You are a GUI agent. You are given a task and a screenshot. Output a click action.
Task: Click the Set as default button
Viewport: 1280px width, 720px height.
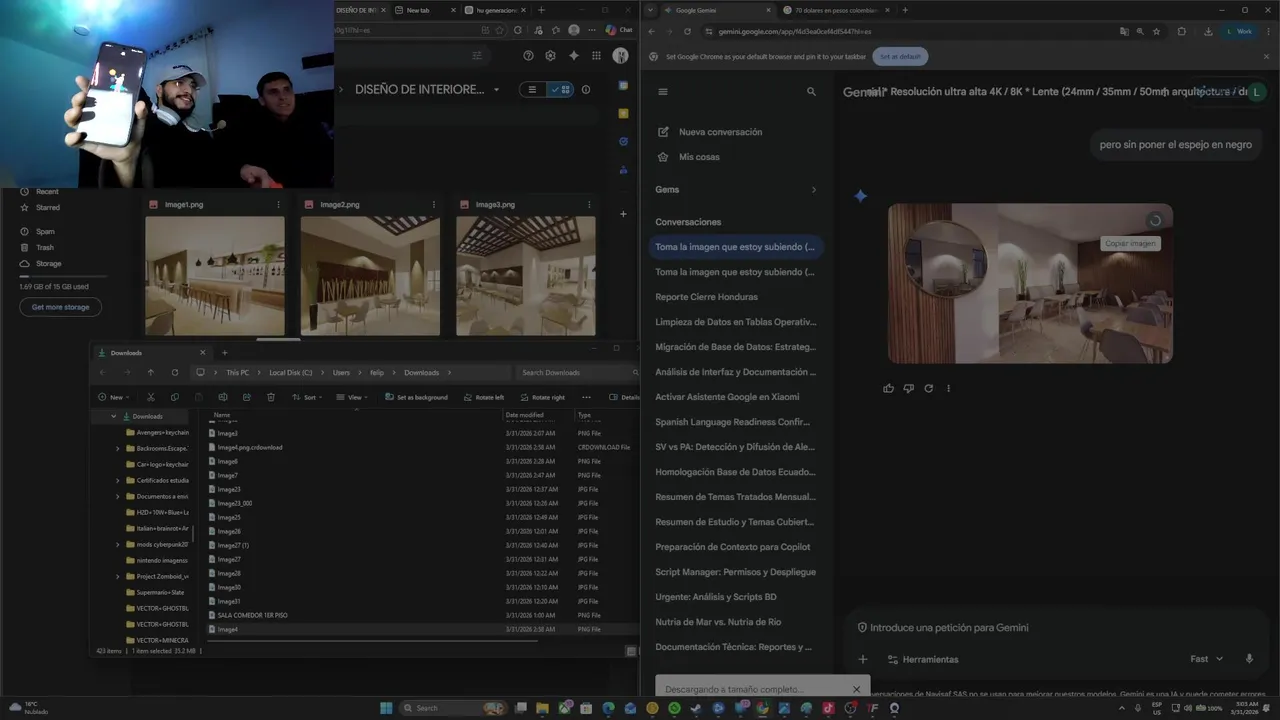tap(900, 57)
